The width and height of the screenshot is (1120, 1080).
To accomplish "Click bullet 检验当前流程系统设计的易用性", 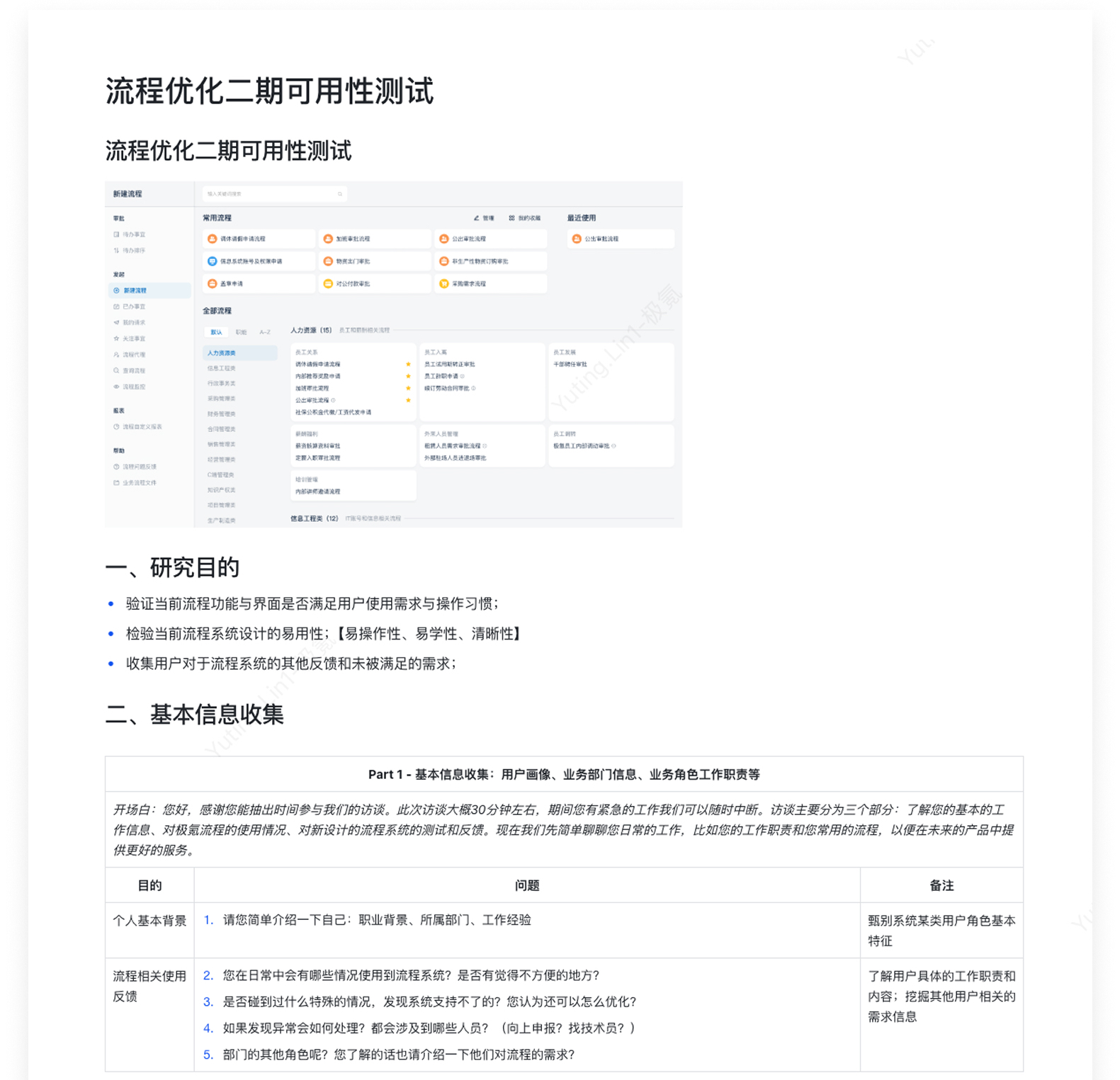I will pyautogui.click(x=323, y=633).
